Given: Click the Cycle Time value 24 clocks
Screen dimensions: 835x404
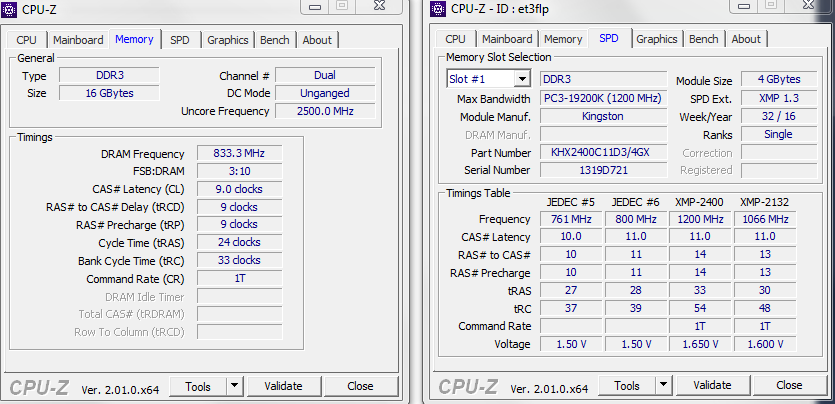Looking at the screenshot, I should [239, 242].
